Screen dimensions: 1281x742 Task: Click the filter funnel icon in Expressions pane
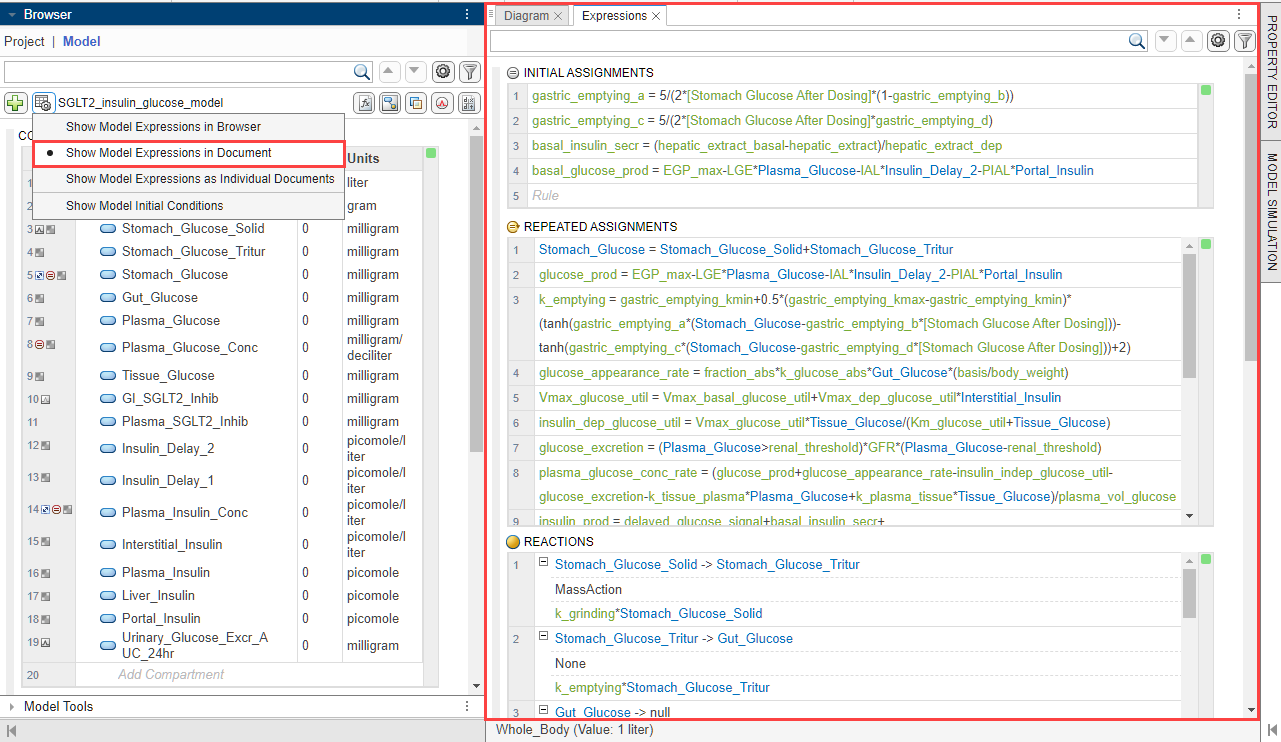tap(1244, 41)
